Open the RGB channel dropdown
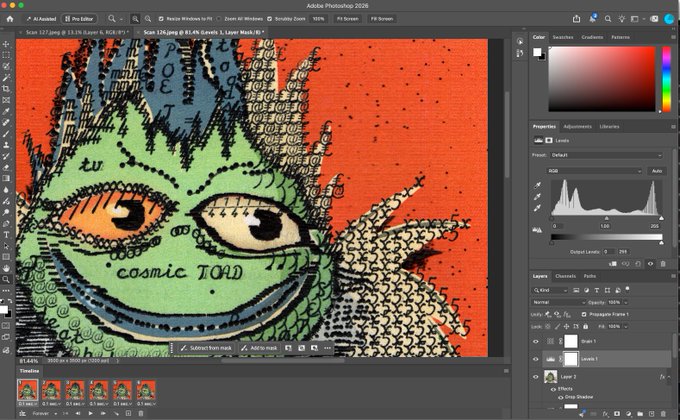 point(595,171)
